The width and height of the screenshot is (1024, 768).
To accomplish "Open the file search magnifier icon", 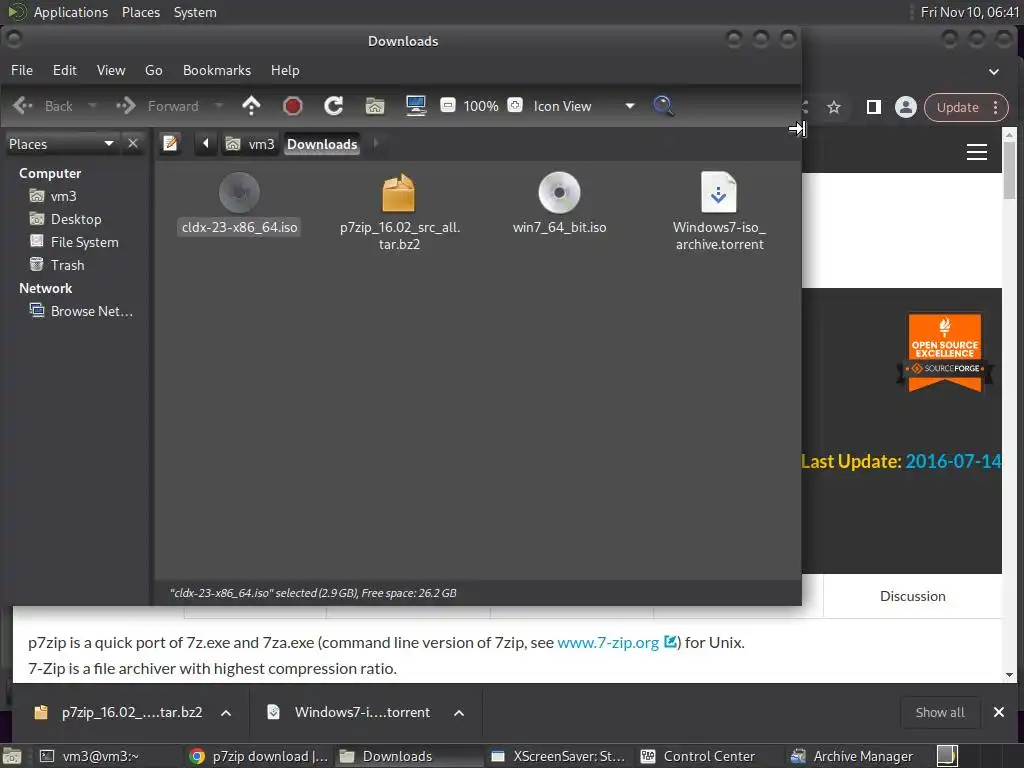I will coord(664,106).
